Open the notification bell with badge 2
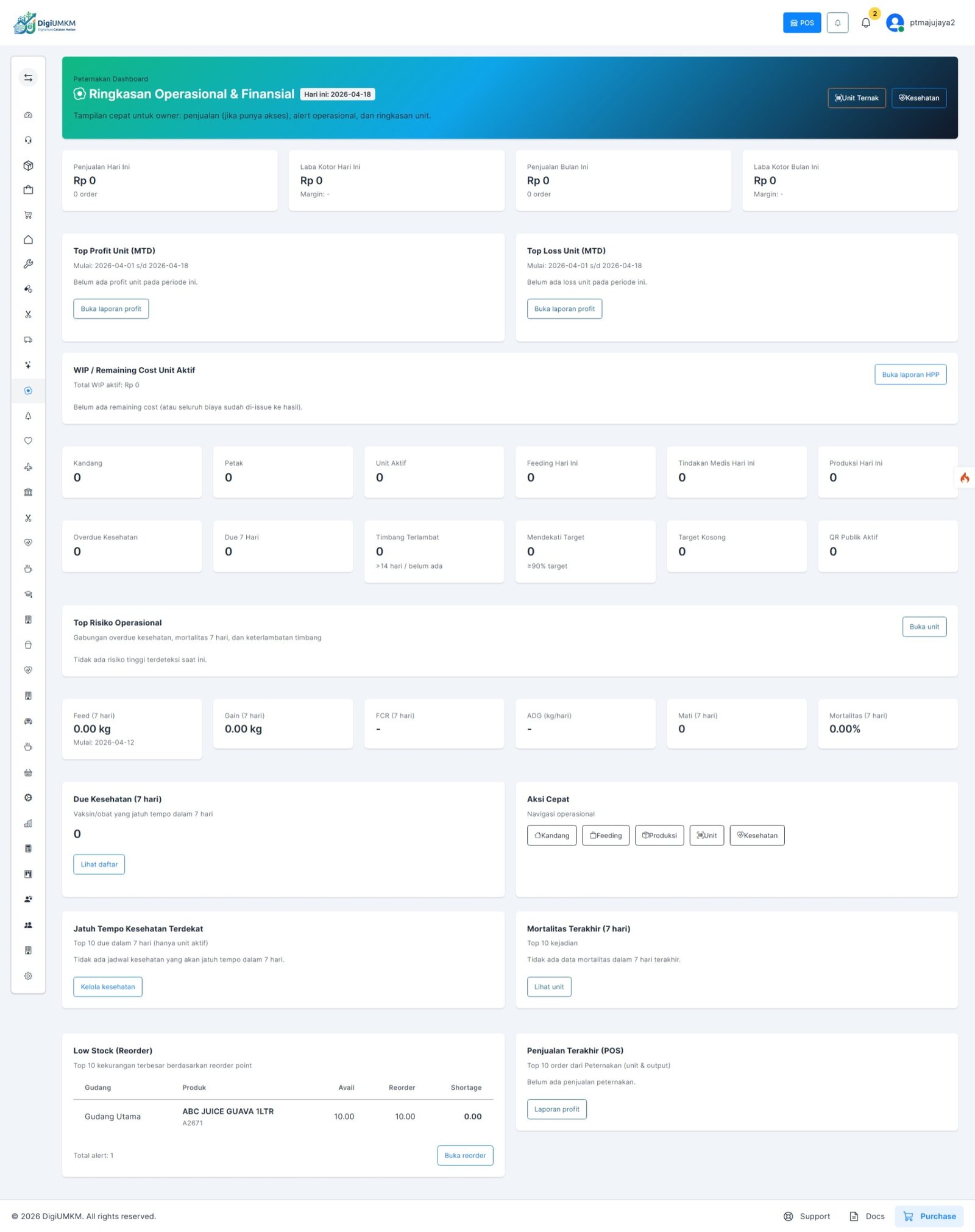The image size is (975, 1232). pyautogui.click(x=865, y=23)
